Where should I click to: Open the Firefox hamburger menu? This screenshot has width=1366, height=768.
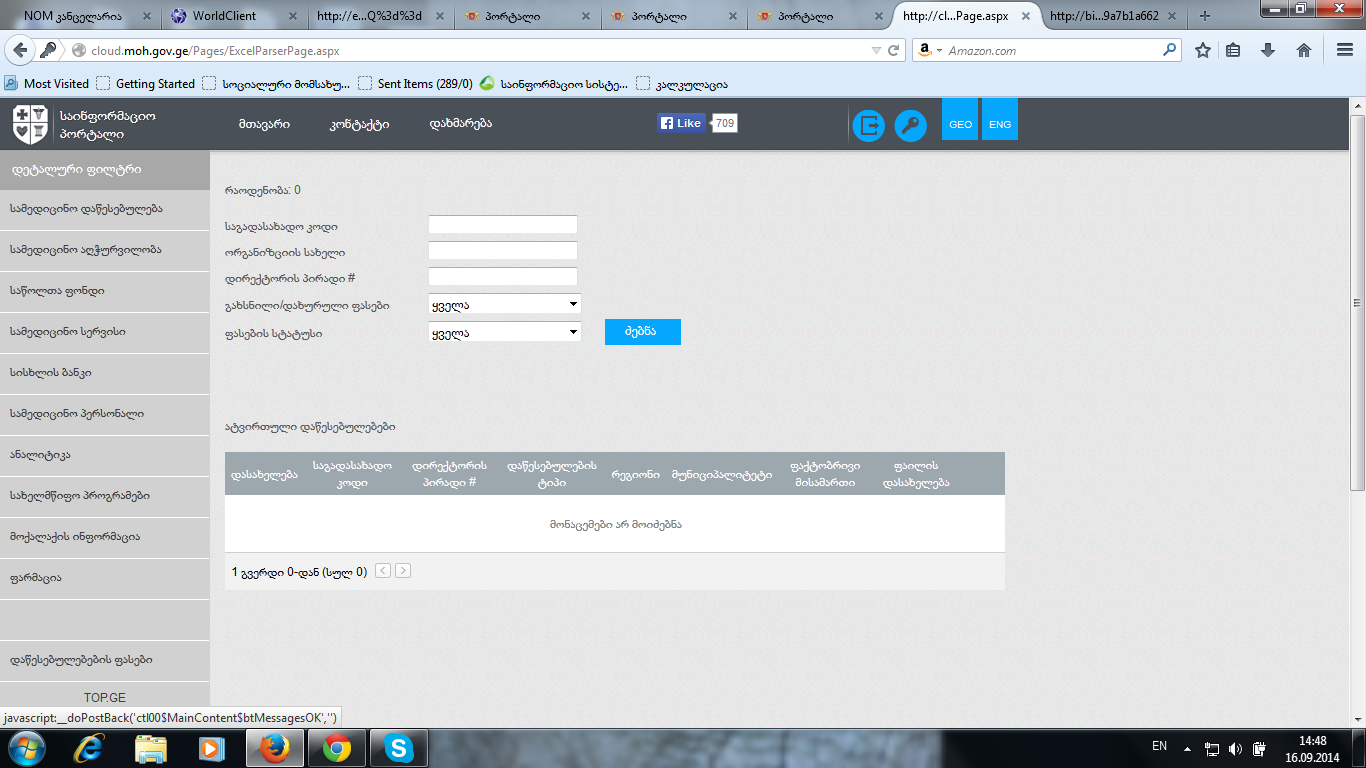pyautogui.click(x=1345, y=50)
